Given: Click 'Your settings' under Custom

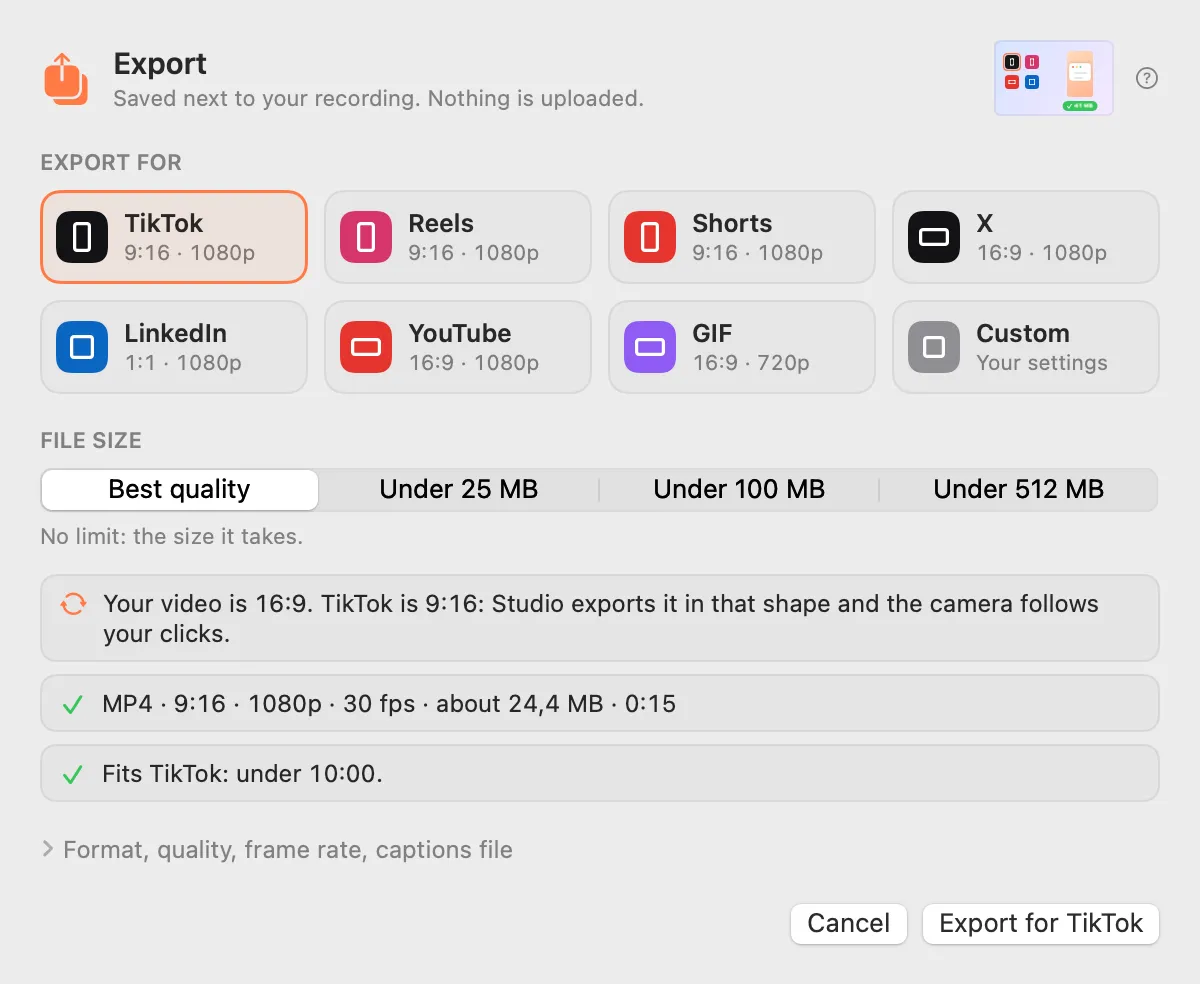Looking at the screenshot, I should (x=1042, y=363).
